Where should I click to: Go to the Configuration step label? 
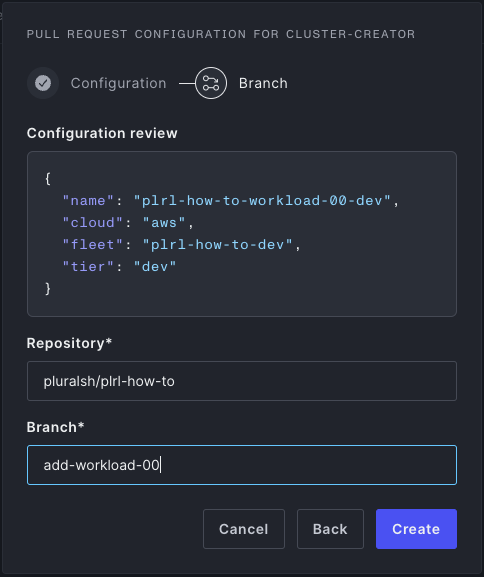119,83
